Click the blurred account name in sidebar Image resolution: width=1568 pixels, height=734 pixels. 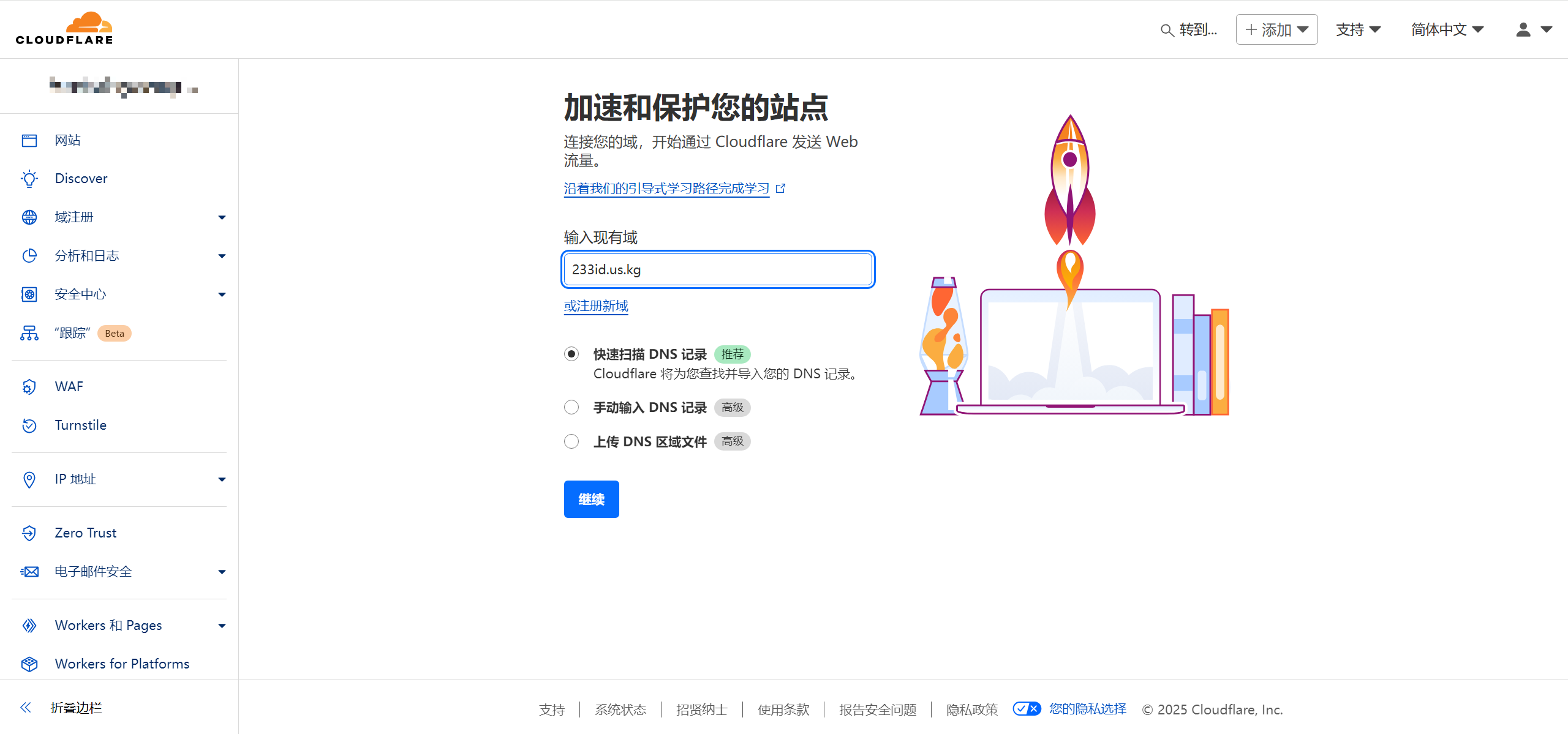tap(123, 86)
